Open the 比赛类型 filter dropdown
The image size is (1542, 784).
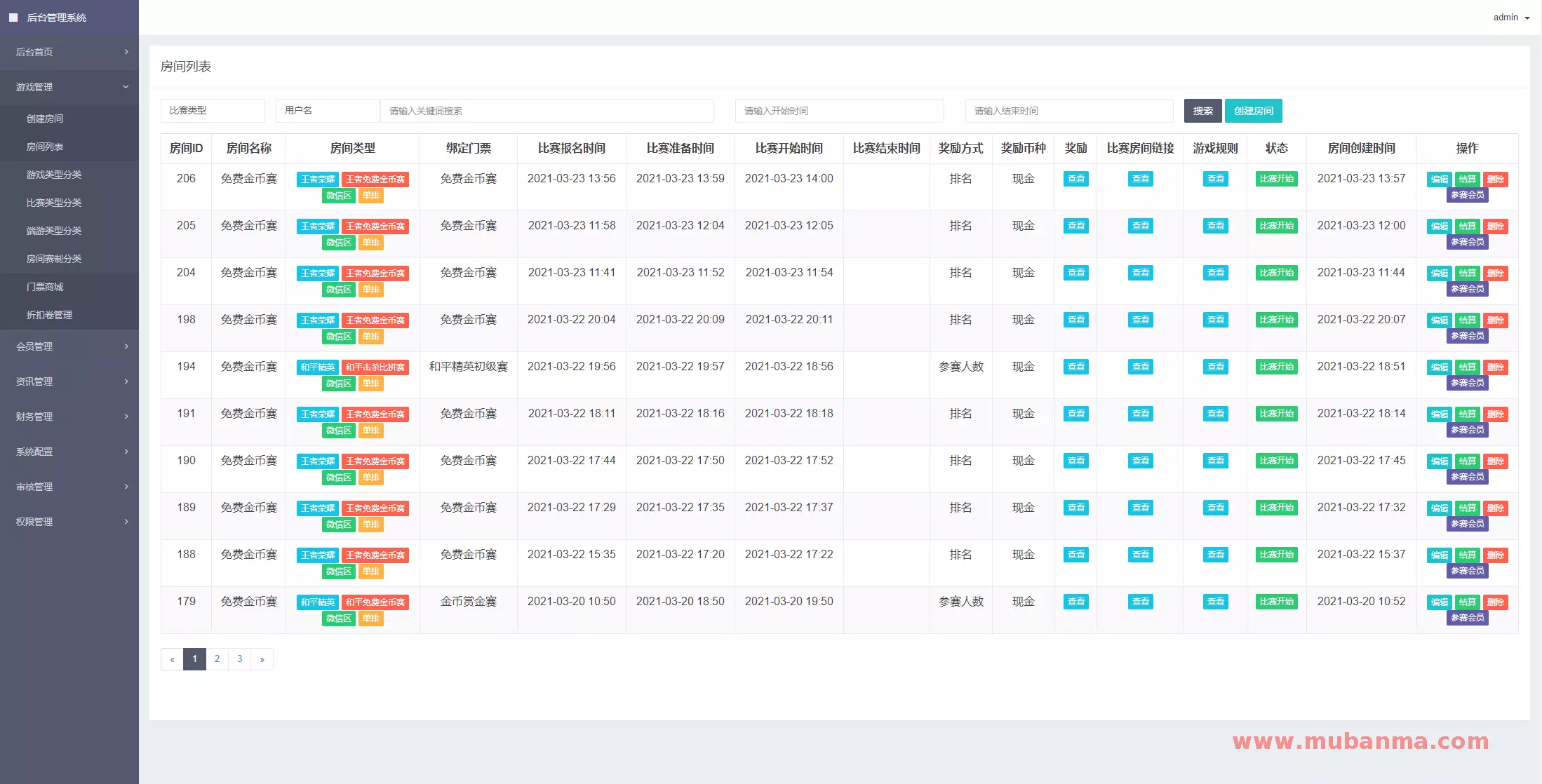[213, 111]
